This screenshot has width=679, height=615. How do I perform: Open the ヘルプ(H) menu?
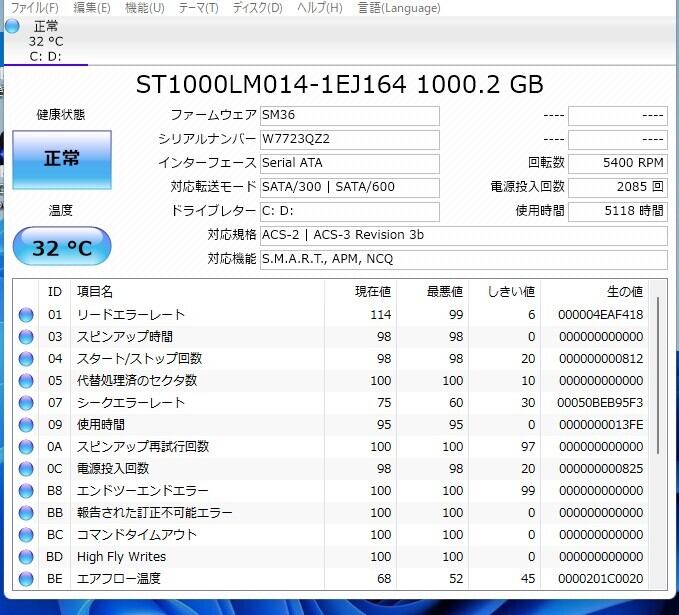pos(320,8)
